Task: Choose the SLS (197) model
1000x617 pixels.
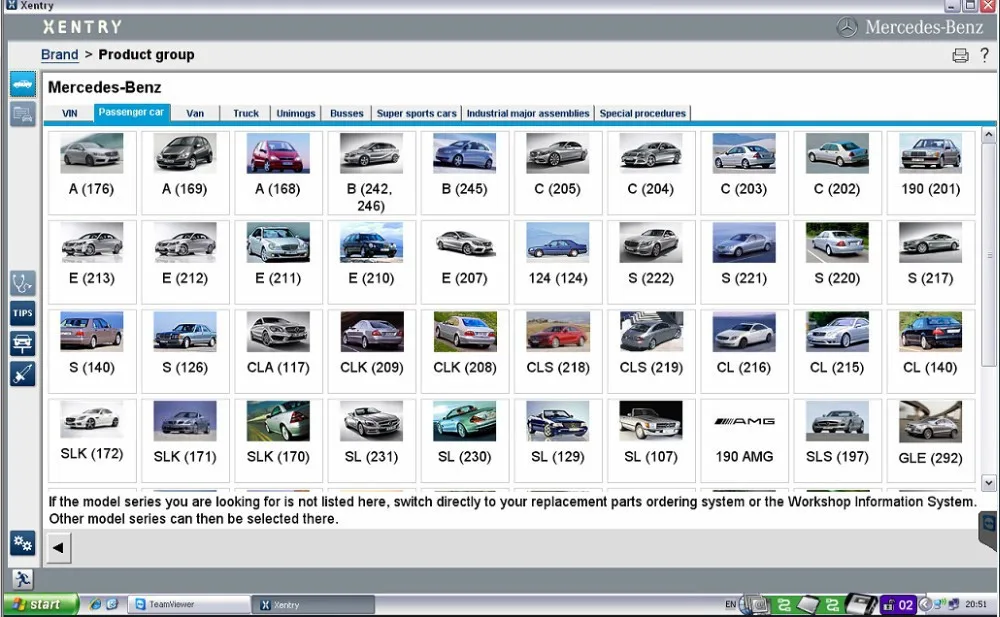Action: 837,440
